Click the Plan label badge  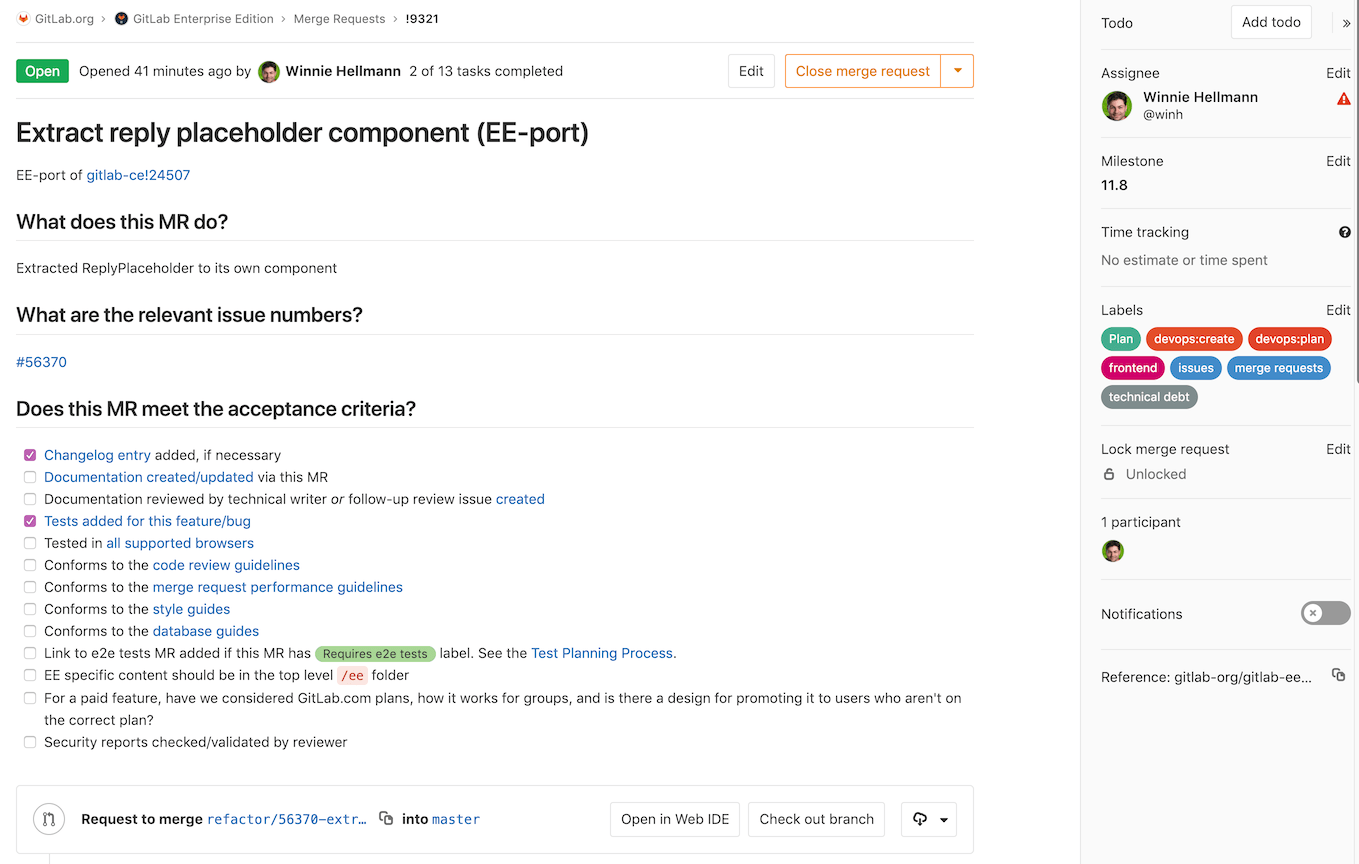(x=1121, y=339)
